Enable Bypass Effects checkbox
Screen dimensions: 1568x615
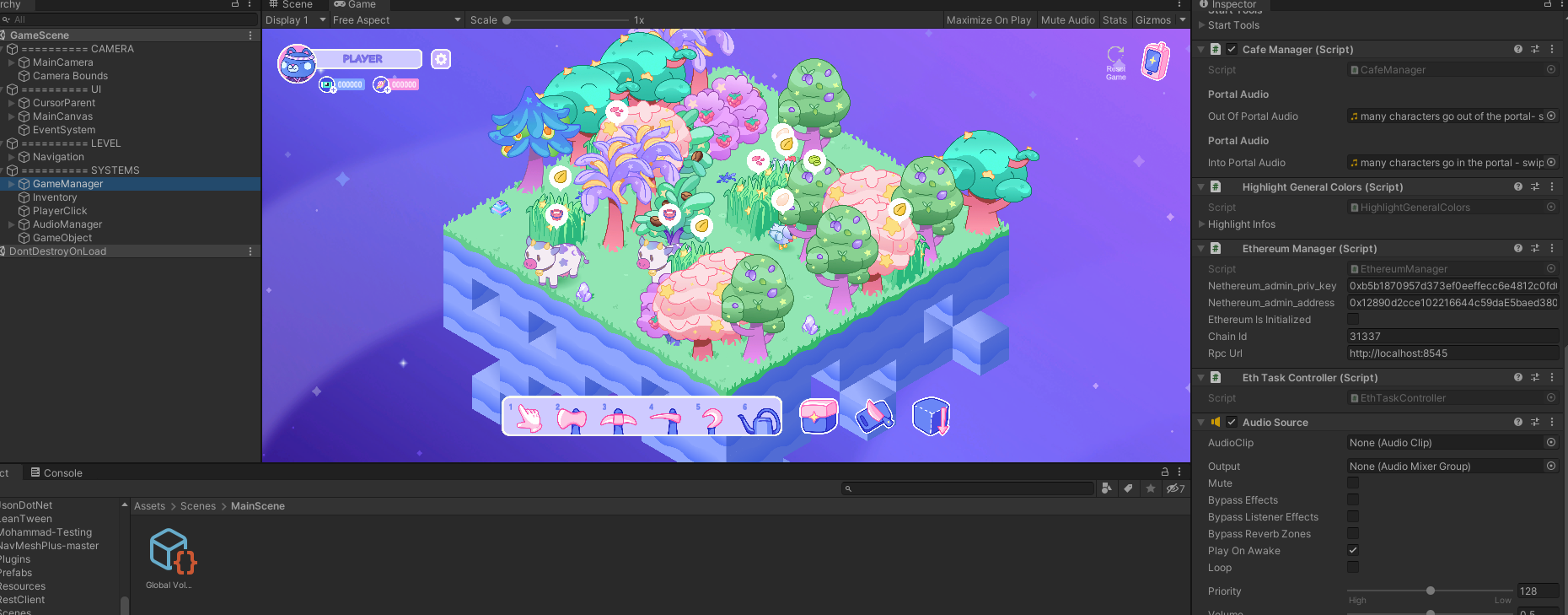1353,500
